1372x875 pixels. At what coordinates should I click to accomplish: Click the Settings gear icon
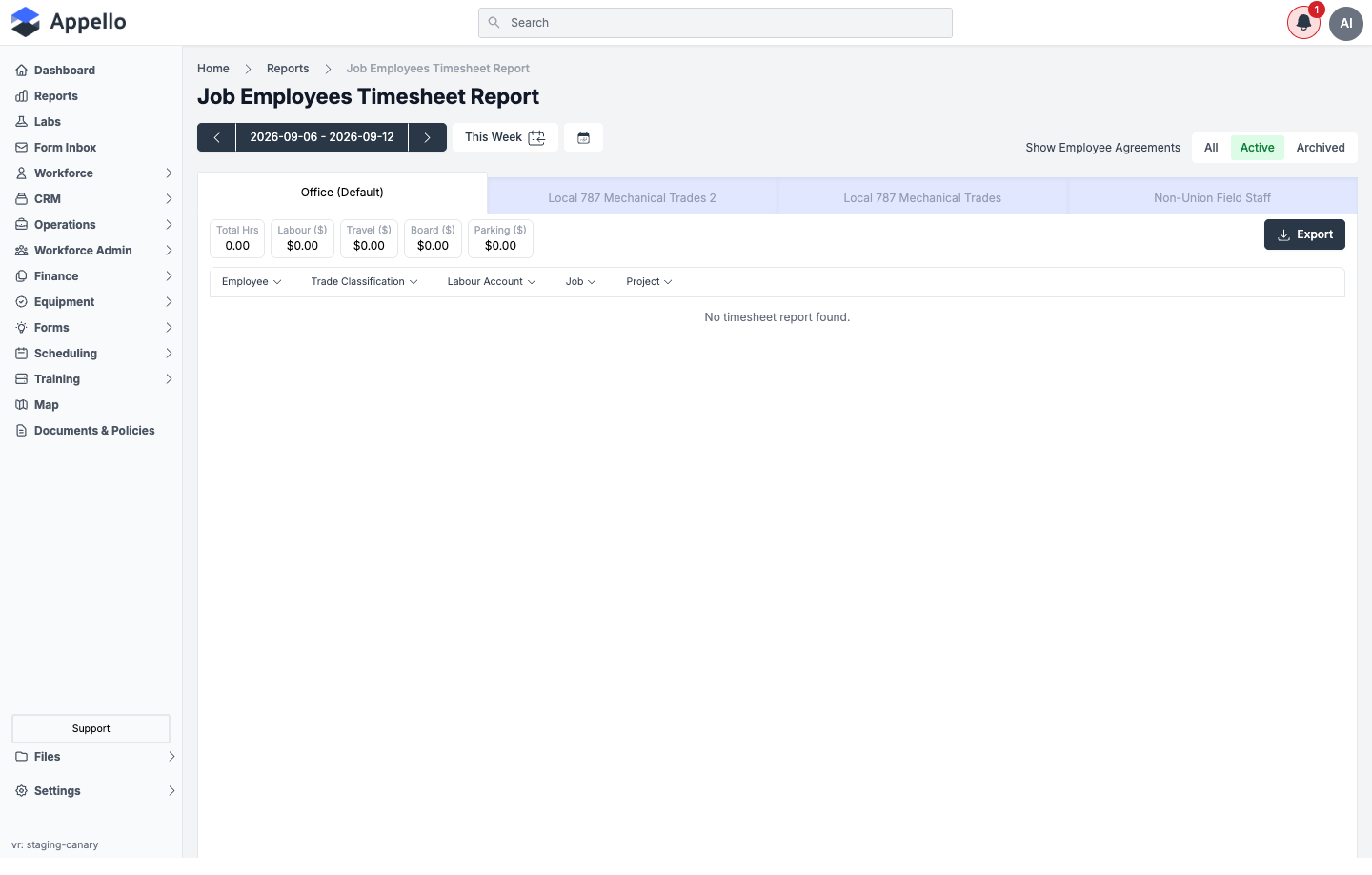pyautogui.click(x=21, y=791)
